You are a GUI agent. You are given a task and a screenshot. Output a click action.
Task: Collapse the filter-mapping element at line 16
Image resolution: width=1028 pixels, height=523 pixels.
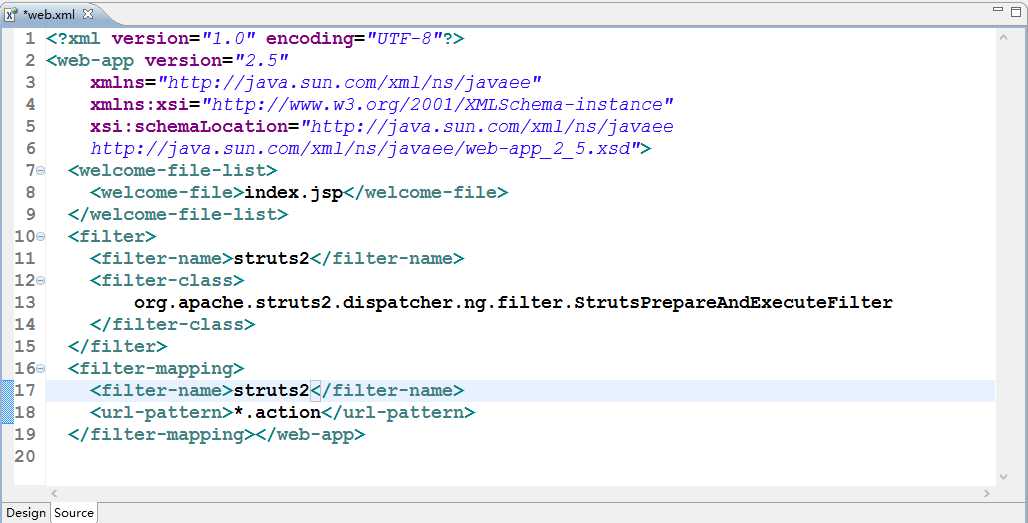41,369
